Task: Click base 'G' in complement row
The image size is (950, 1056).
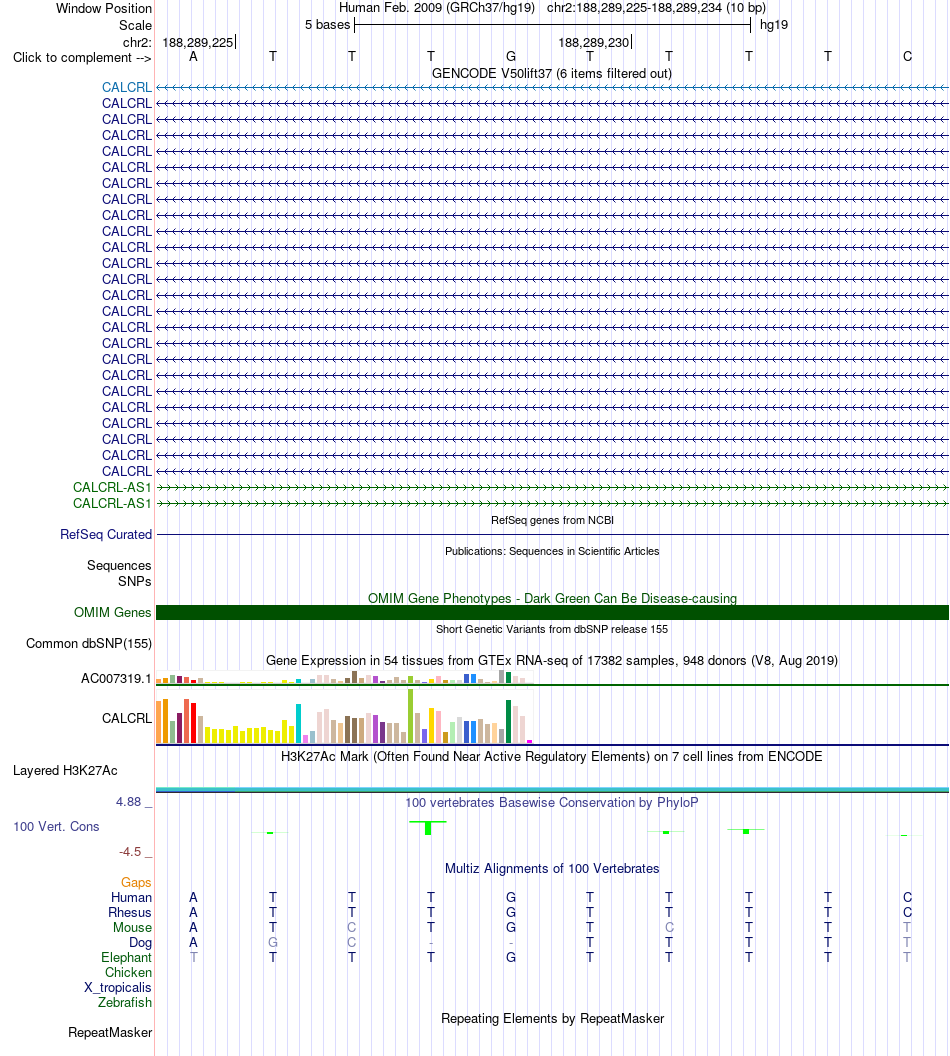Action: [x=511, y=57]
